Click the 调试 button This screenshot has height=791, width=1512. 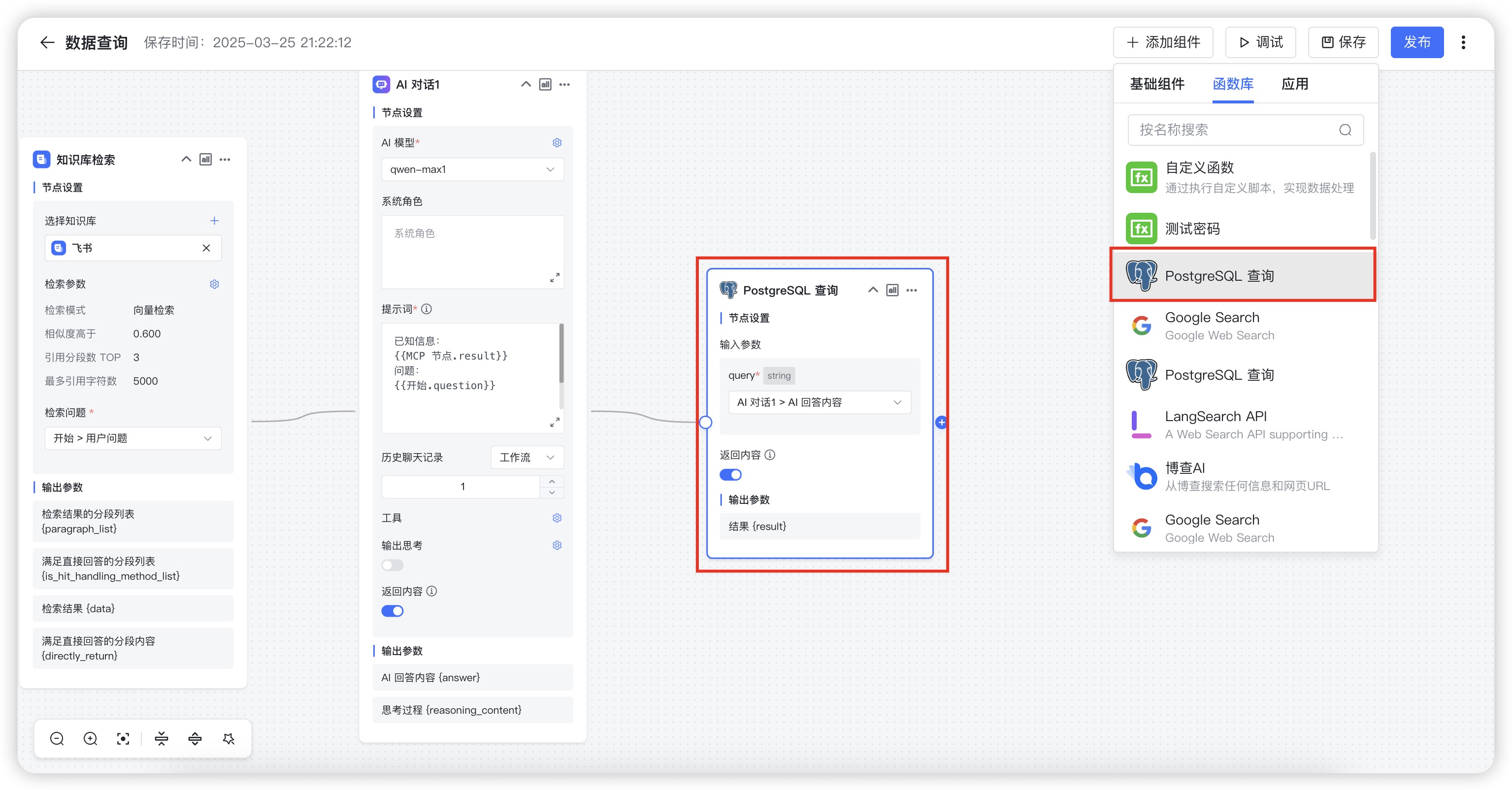tap(1260, 42)
